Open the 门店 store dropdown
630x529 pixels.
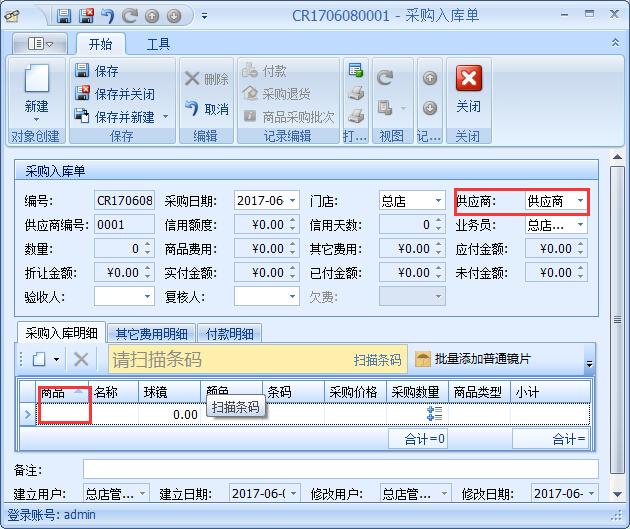point(438,200)
